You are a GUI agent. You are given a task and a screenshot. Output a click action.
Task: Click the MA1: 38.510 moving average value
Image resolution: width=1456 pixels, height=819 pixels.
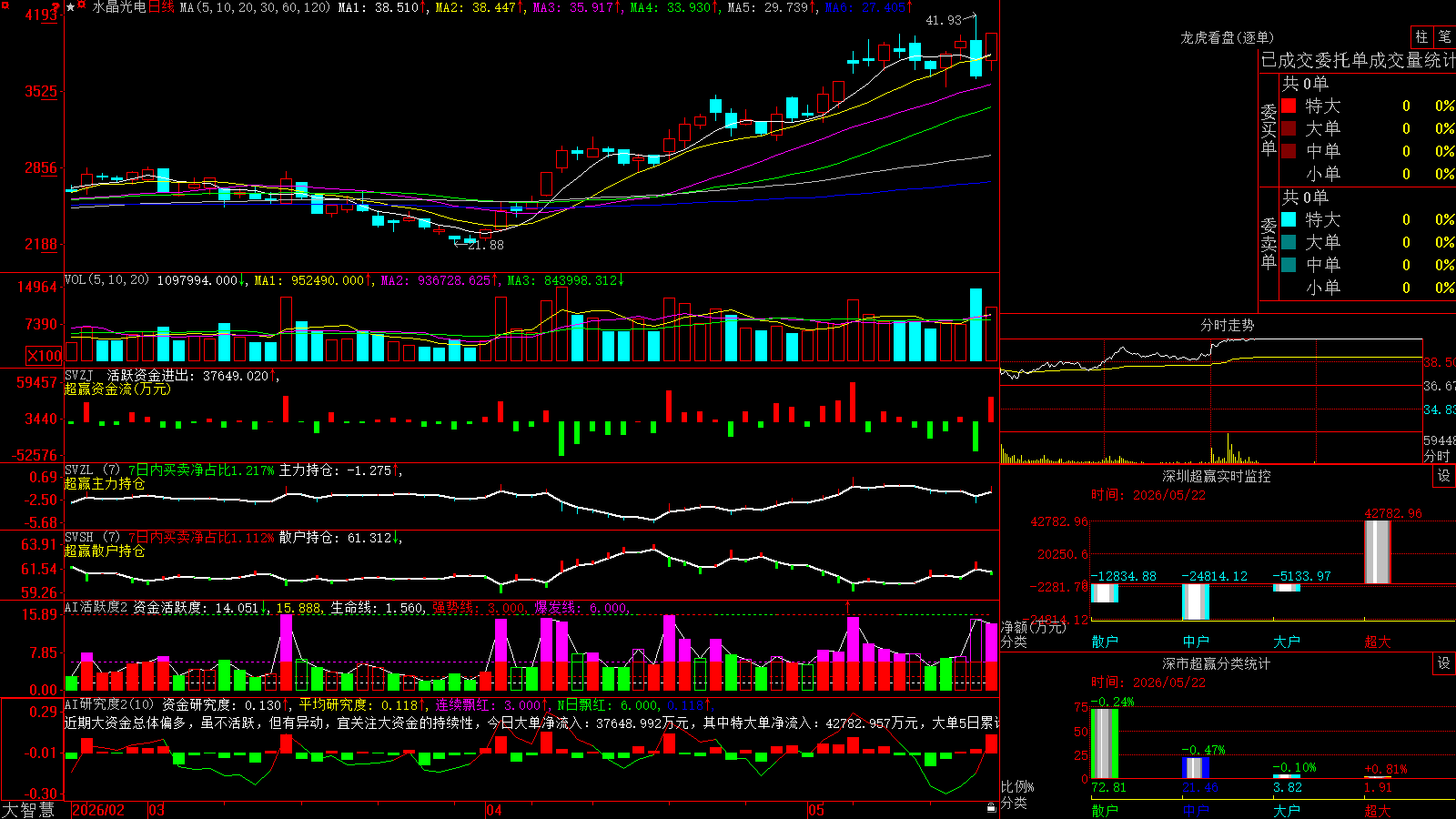(381, 7)
